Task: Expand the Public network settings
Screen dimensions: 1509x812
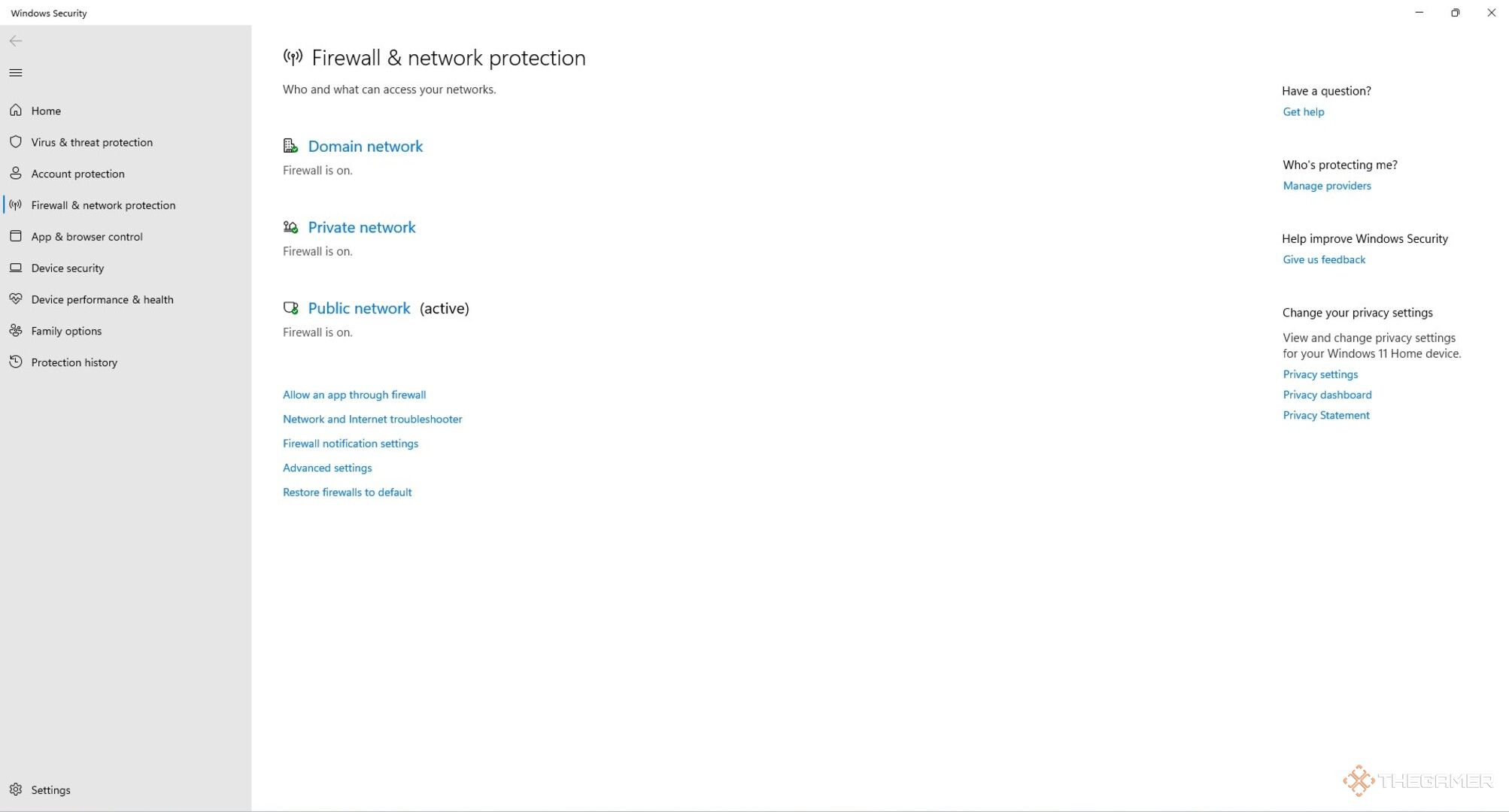Action: point(358,308)
